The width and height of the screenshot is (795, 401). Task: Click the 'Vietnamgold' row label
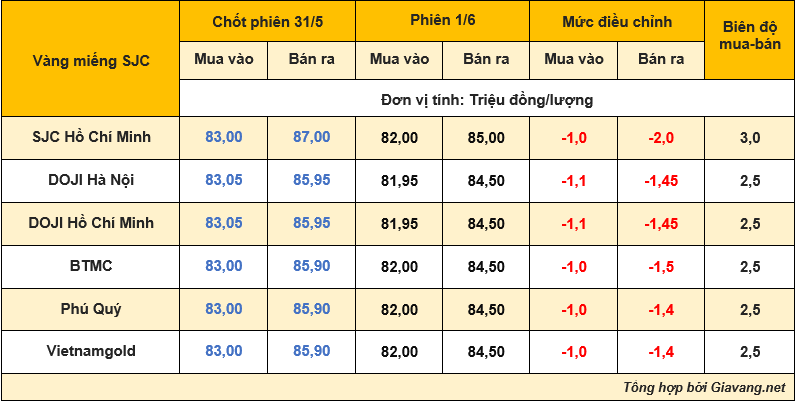(91, 351)
